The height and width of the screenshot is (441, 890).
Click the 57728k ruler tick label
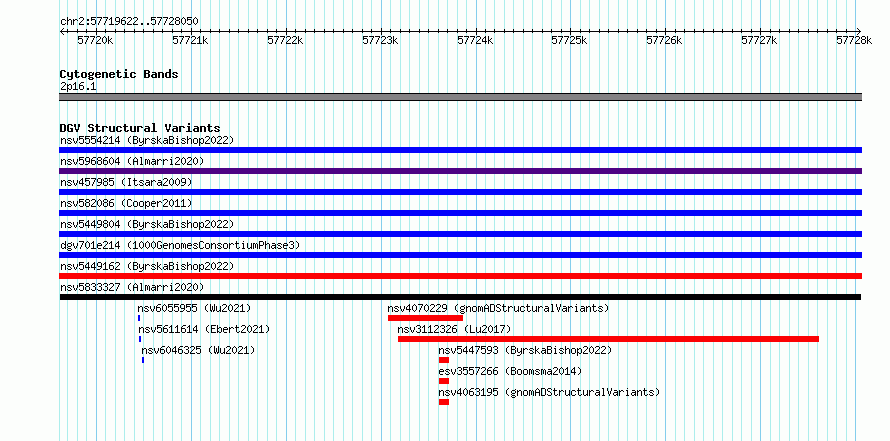[x=854, y=40]
